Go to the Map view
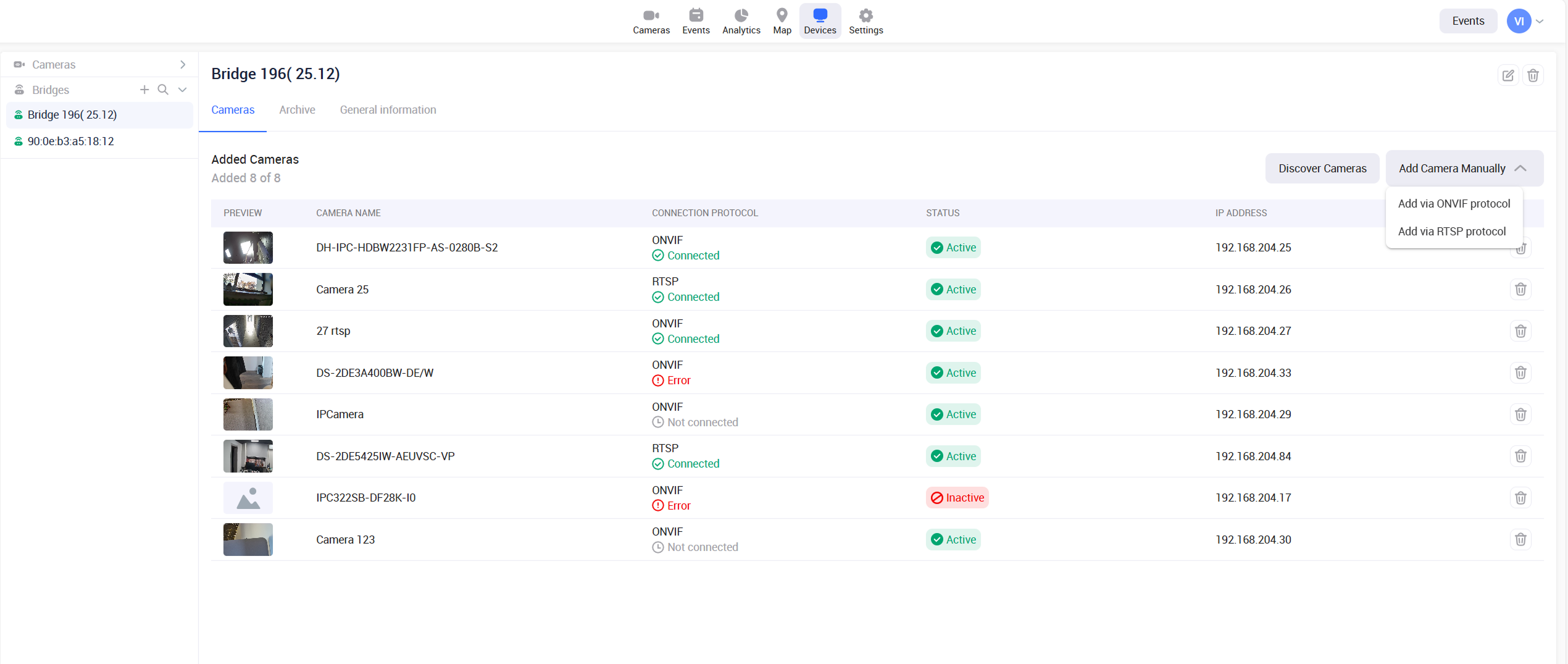 tap(782, 21)
